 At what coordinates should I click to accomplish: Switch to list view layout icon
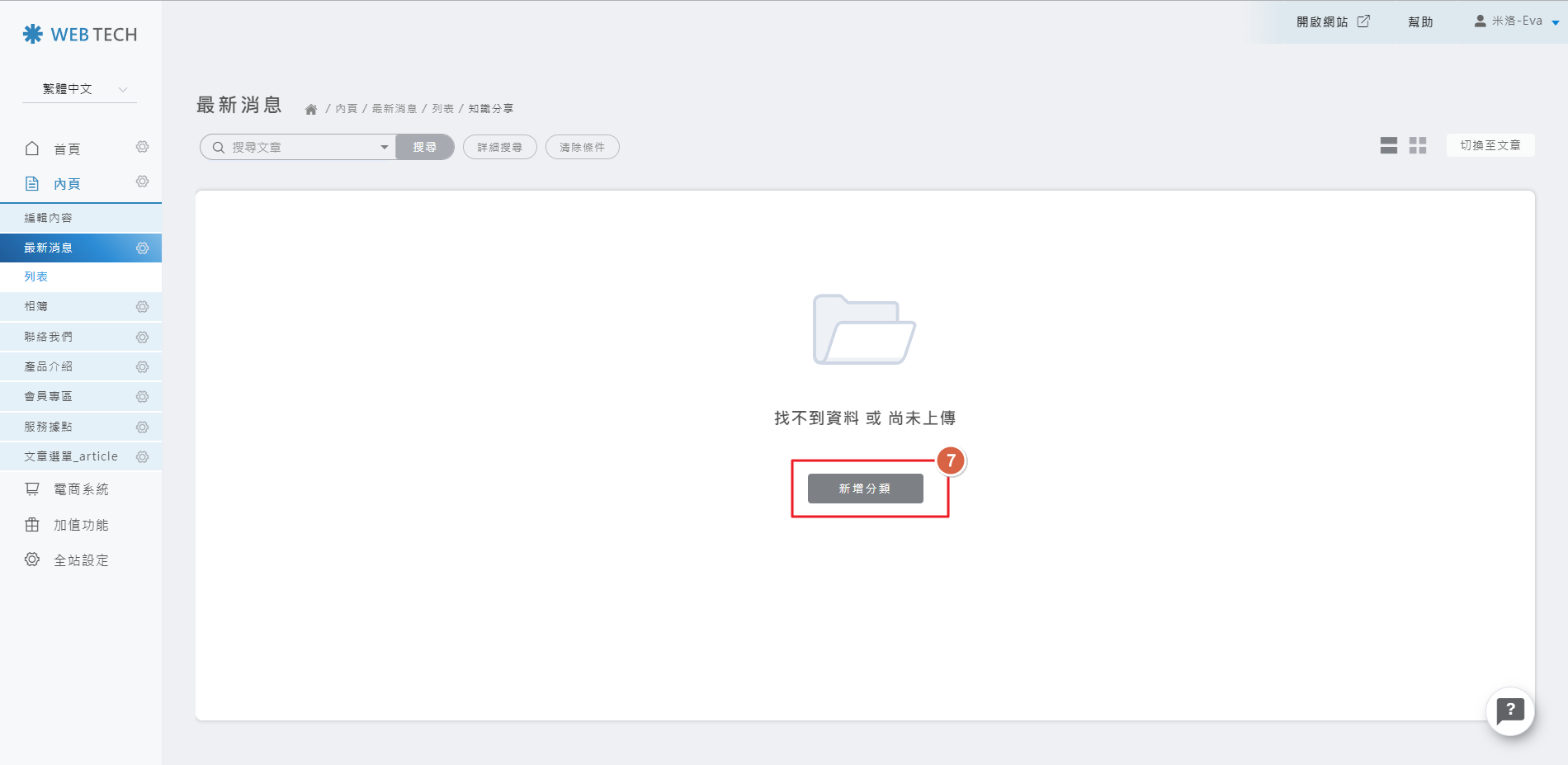(x=1388, y=146)
